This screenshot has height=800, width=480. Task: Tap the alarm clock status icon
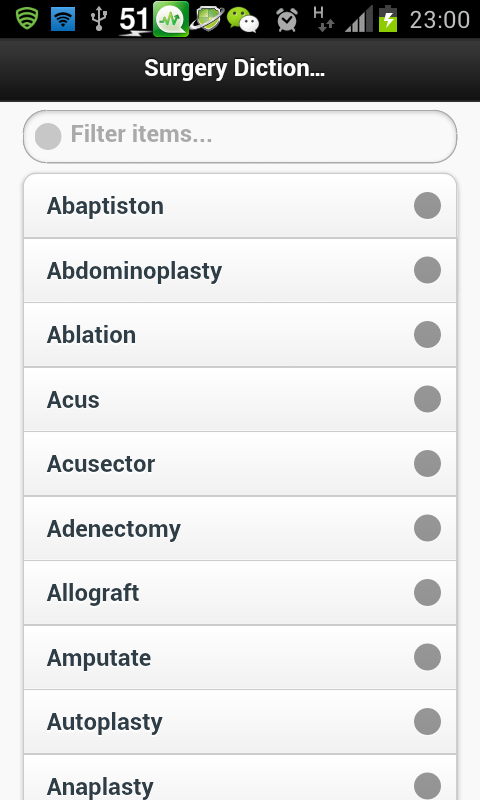coord(287,20)
